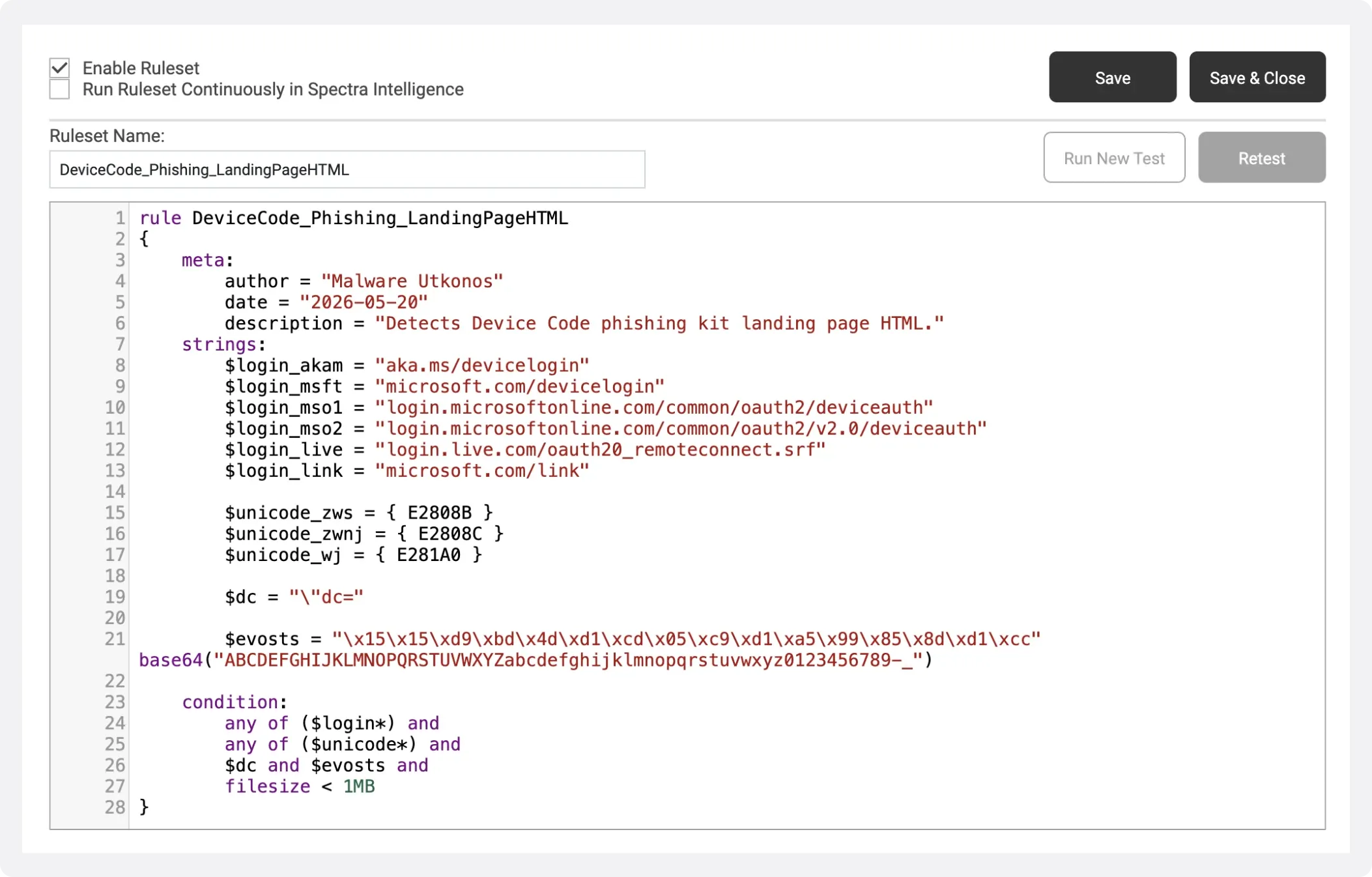
Task: Click the date value "2026-05-20"
Action: (364, 302)
